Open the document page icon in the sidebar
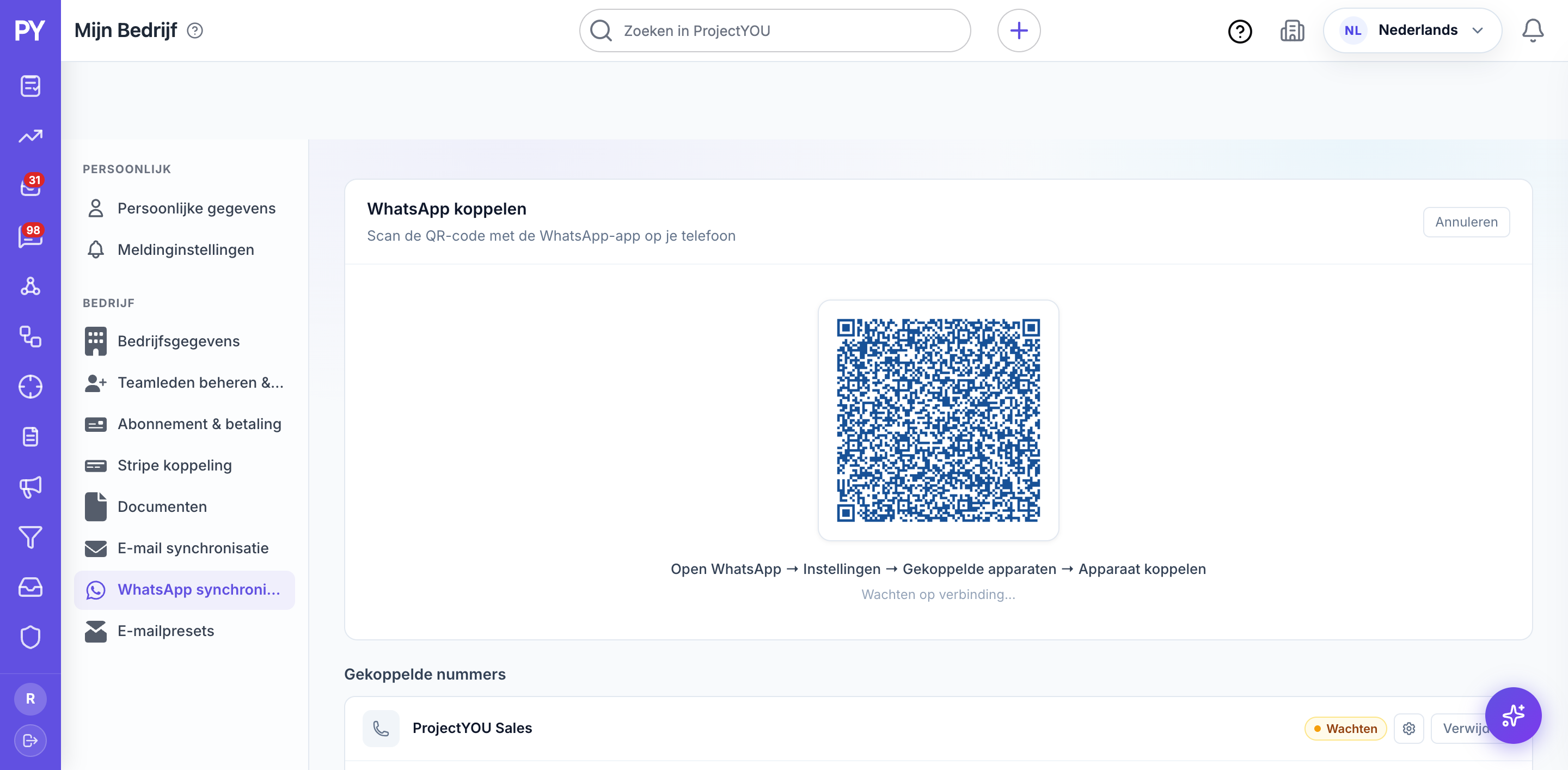This screenshot has width=1568, height=770. (x=30, y=436)
